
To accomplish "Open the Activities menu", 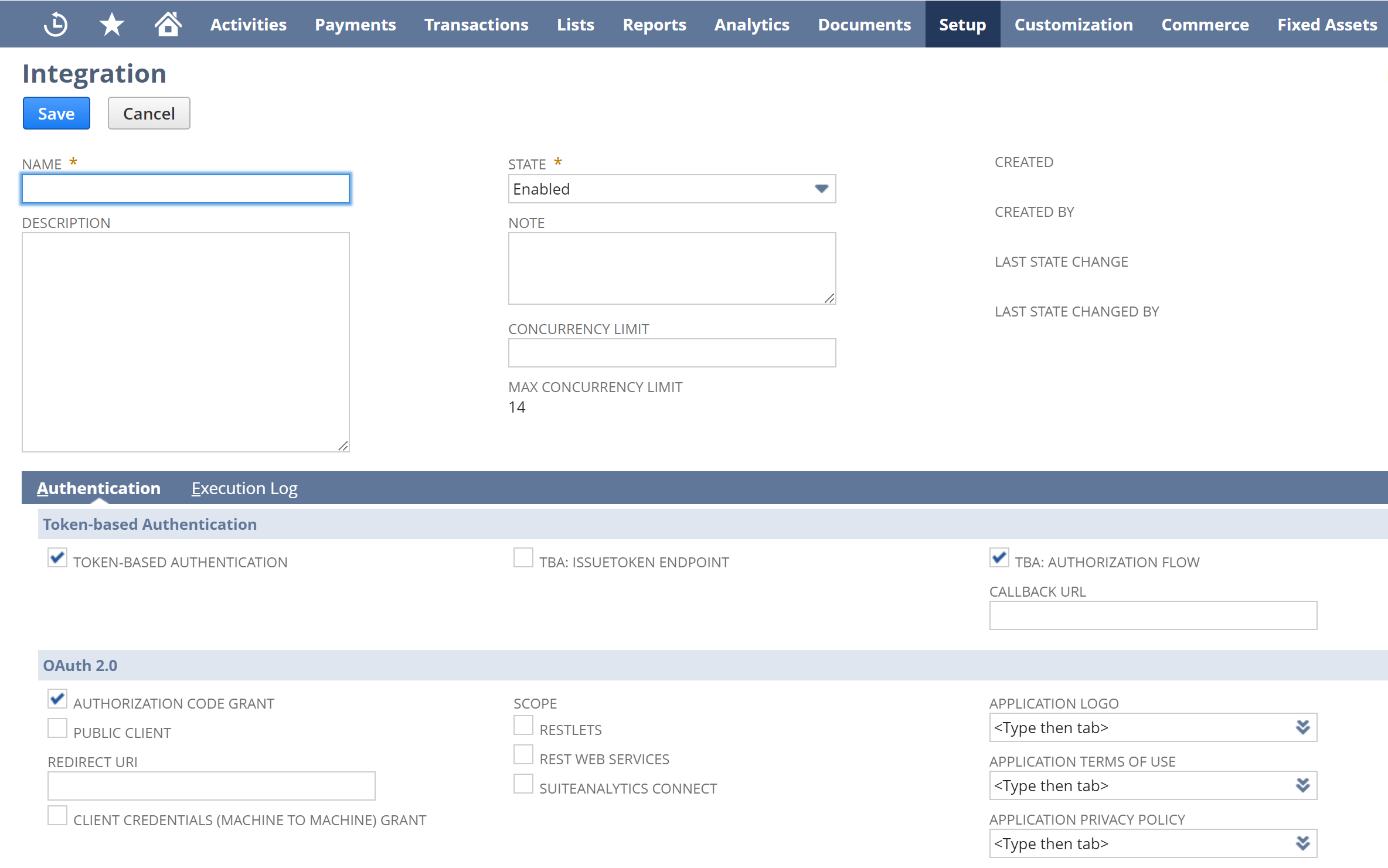I will pos(249,24).
